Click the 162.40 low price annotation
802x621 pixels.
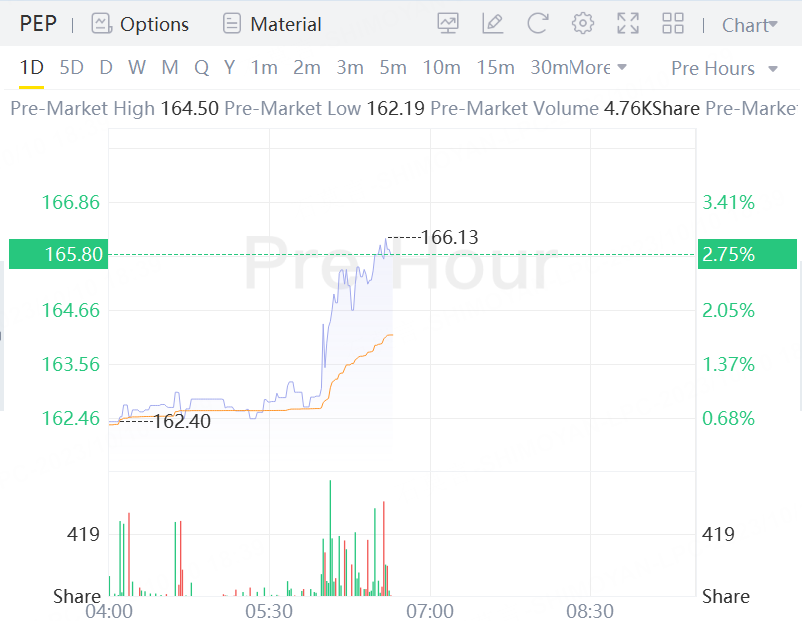pos(182,421)
